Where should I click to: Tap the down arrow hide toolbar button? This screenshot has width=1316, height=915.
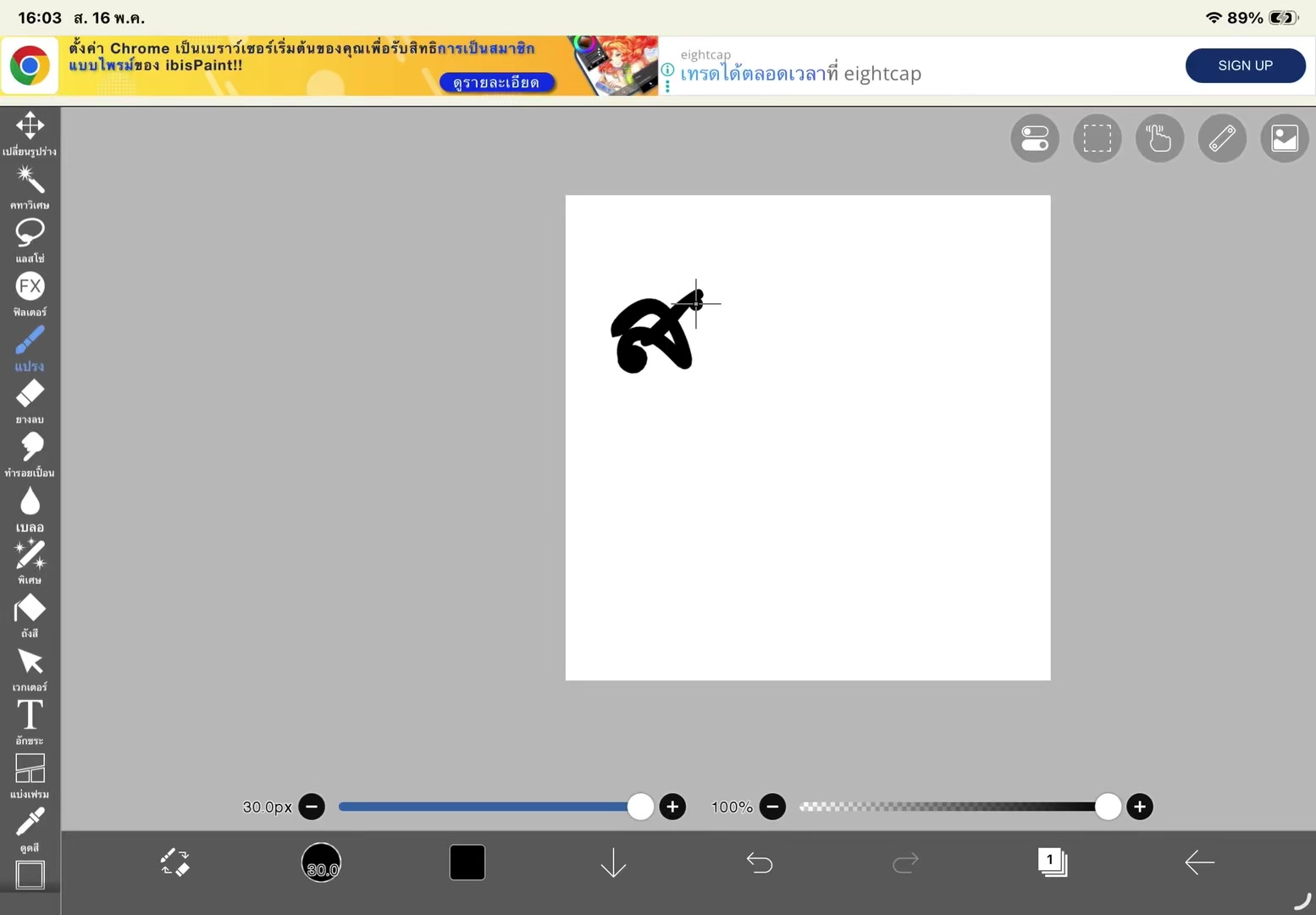click(613, 862)
